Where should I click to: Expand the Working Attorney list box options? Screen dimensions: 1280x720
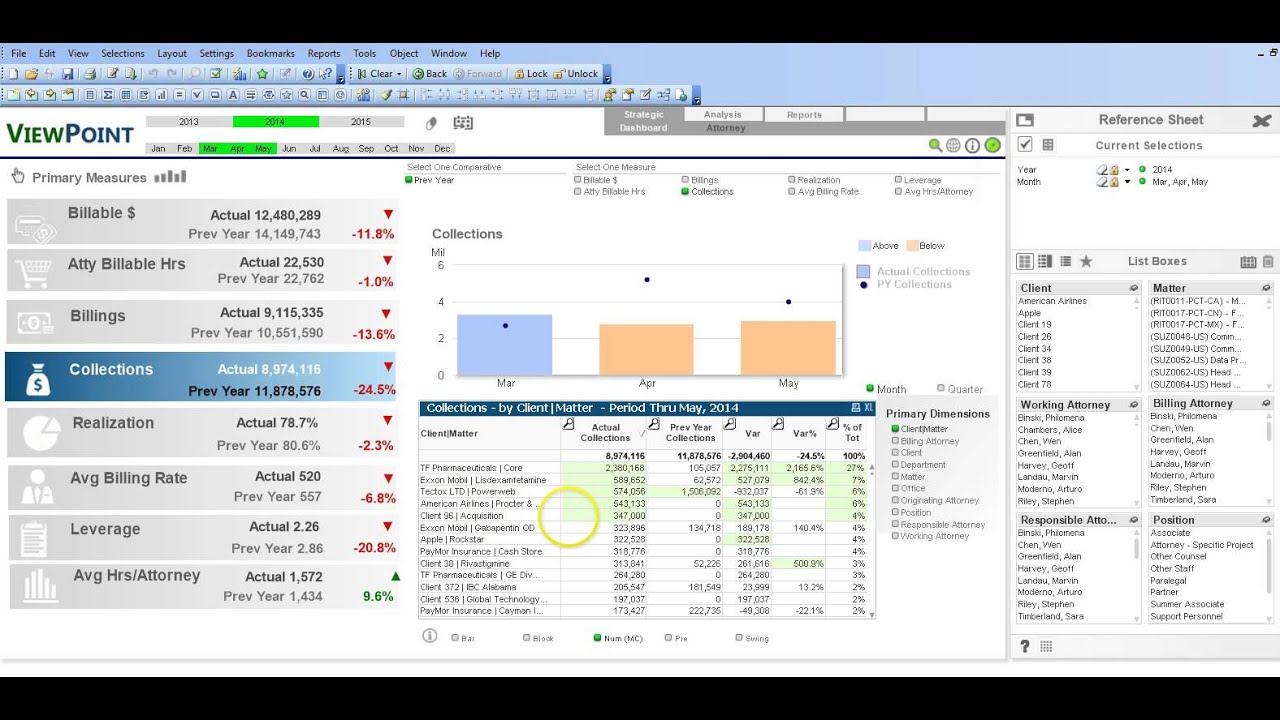click(x=1134, y=405)
